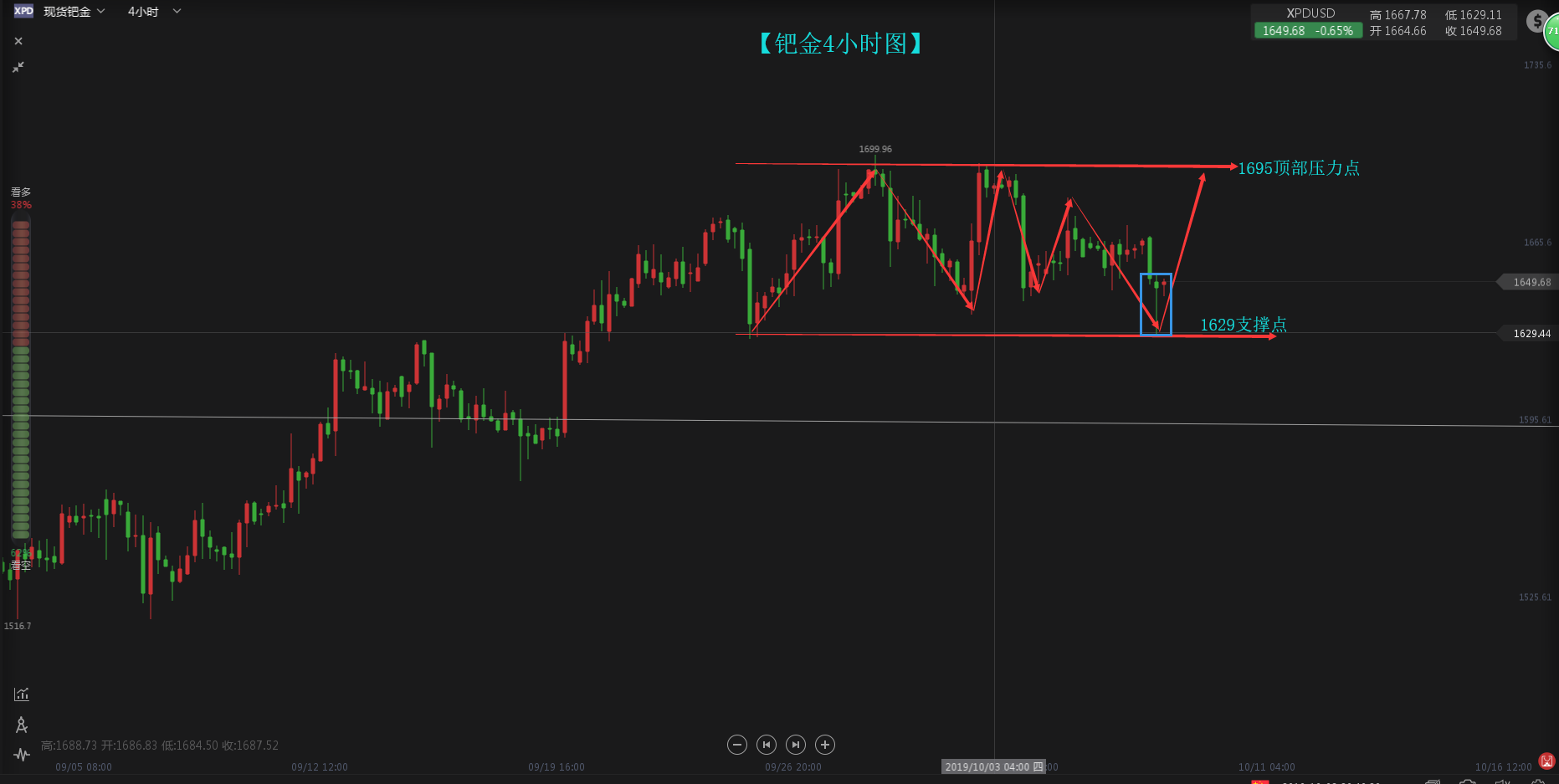1559x784 pixels.
Task: Select the drawing compass tool icon
Action: (22, 725)
